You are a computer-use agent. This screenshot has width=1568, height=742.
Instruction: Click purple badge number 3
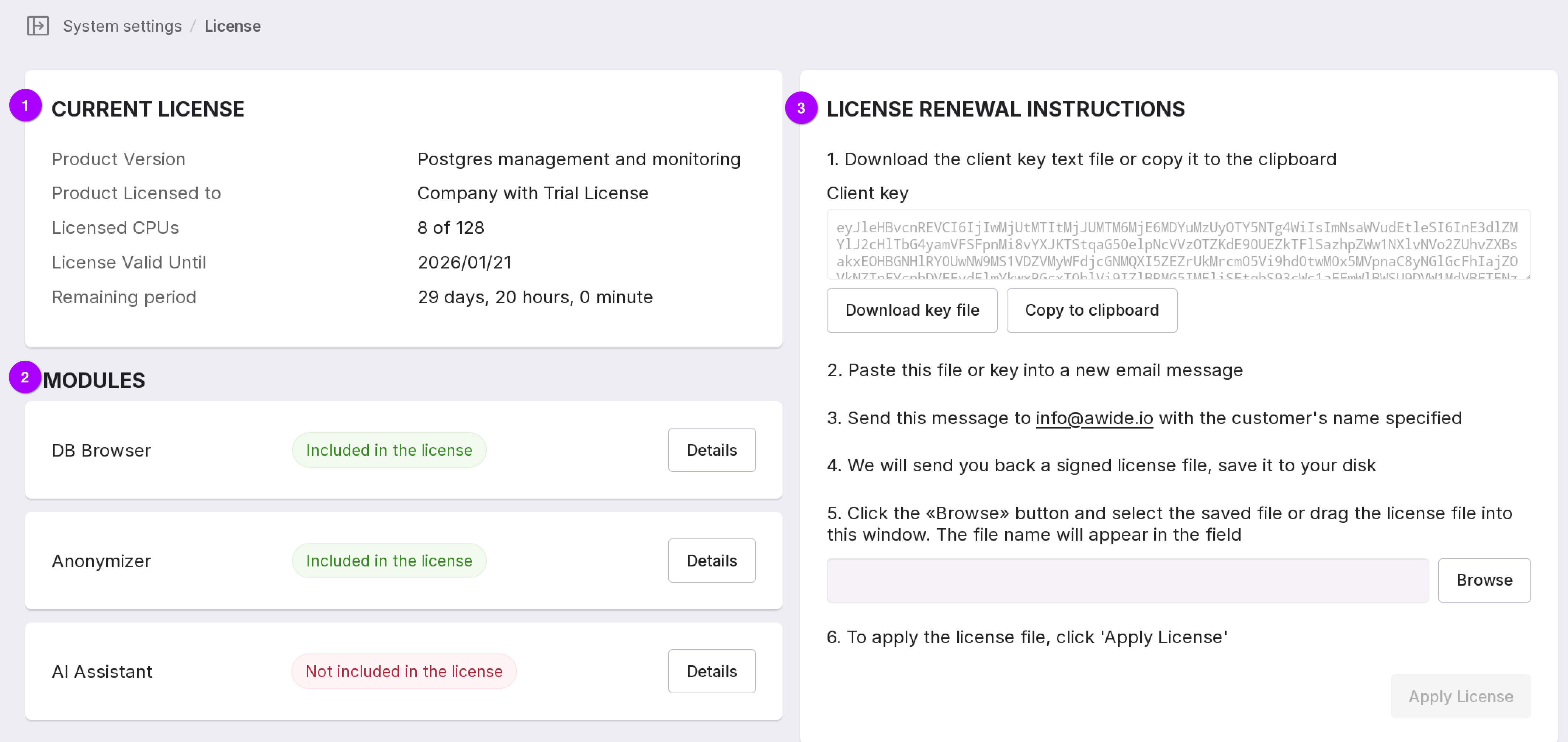click(x=801, y=108)
